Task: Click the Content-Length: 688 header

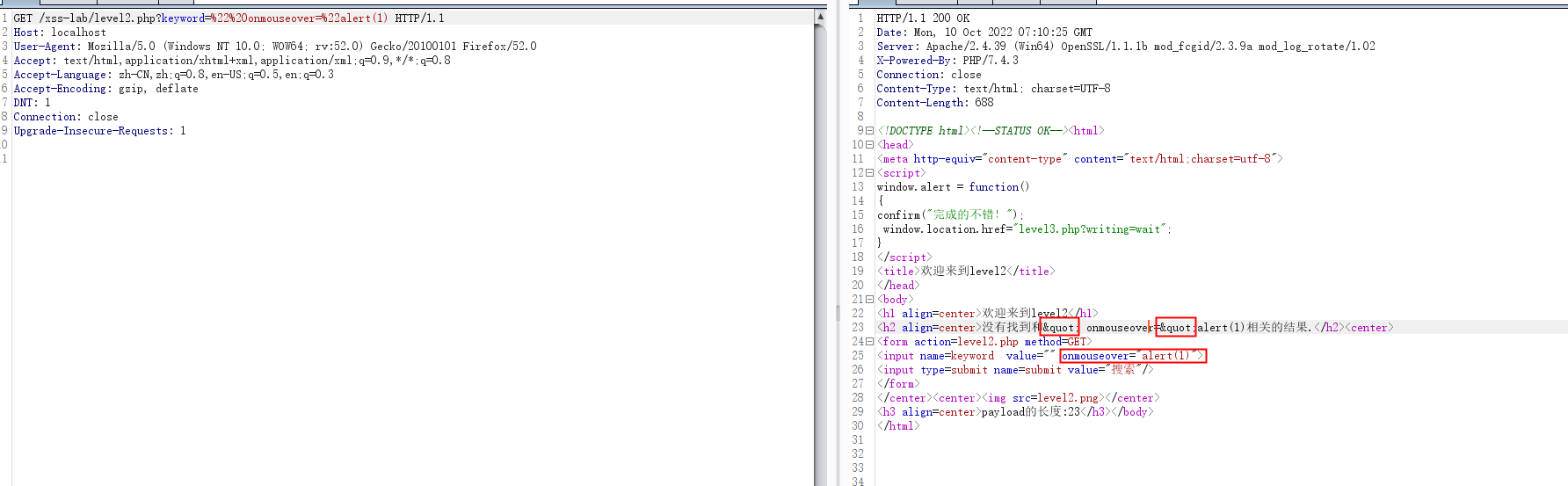Action: pos(935,103)
